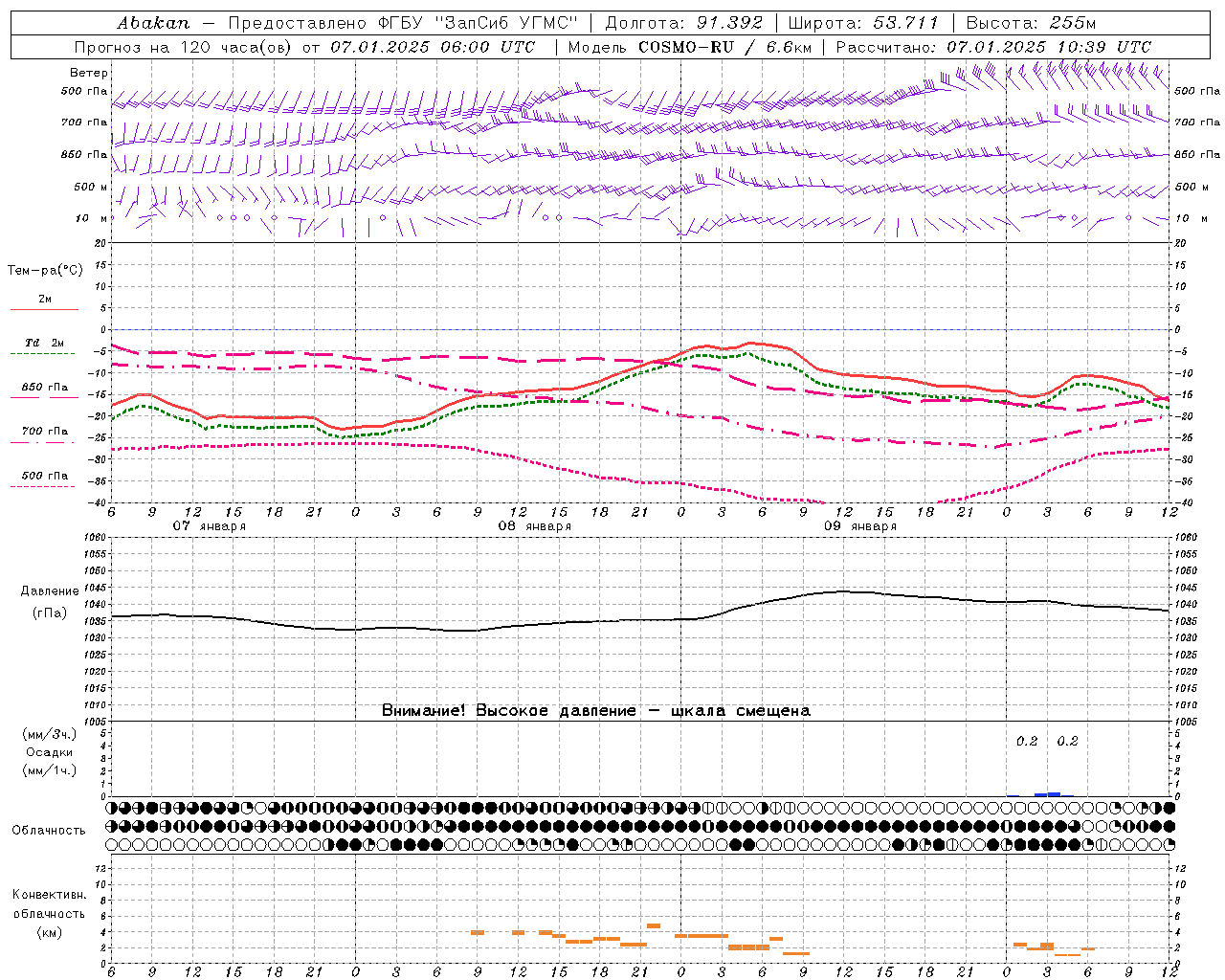Image resolution: width=1225 pixels, height=980 pixels.
Task: Click the blue line swatch under "2м" legend
Action: pyautogui.click(x=44, y=309)
